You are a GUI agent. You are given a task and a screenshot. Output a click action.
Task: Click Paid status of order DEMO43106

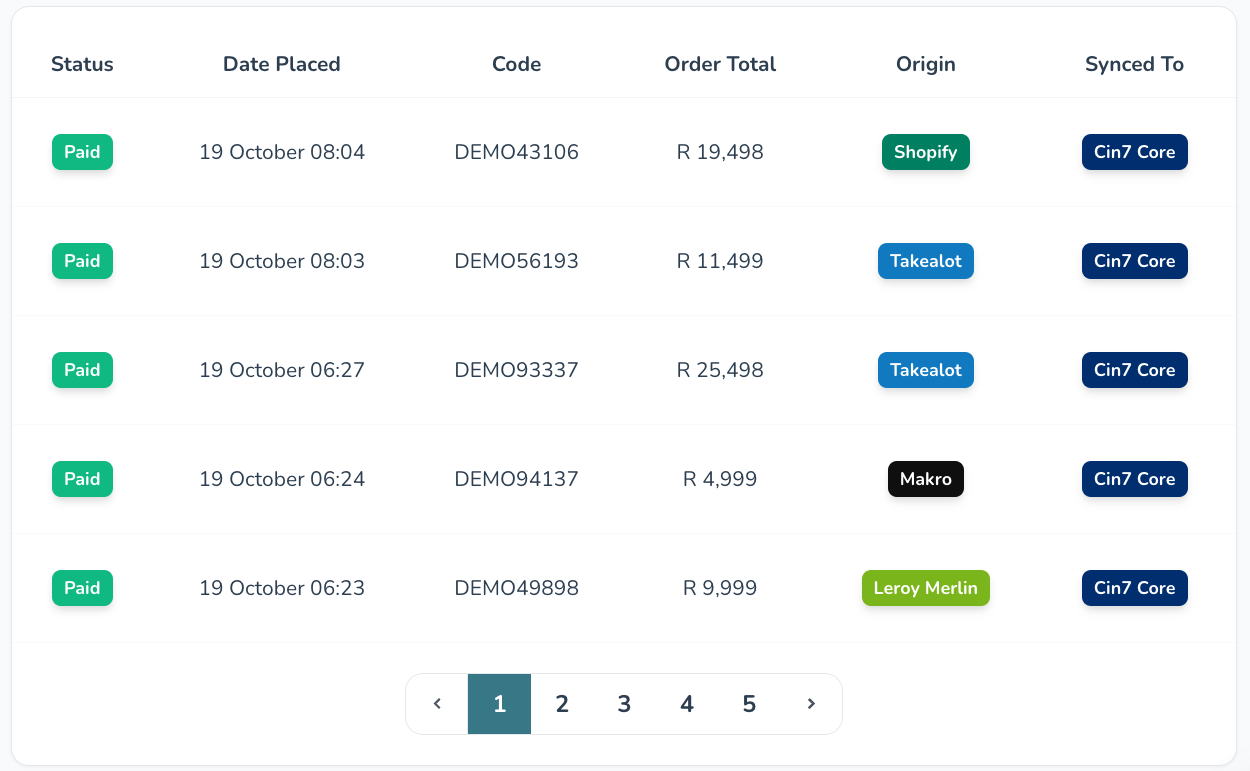click(82, 152)
